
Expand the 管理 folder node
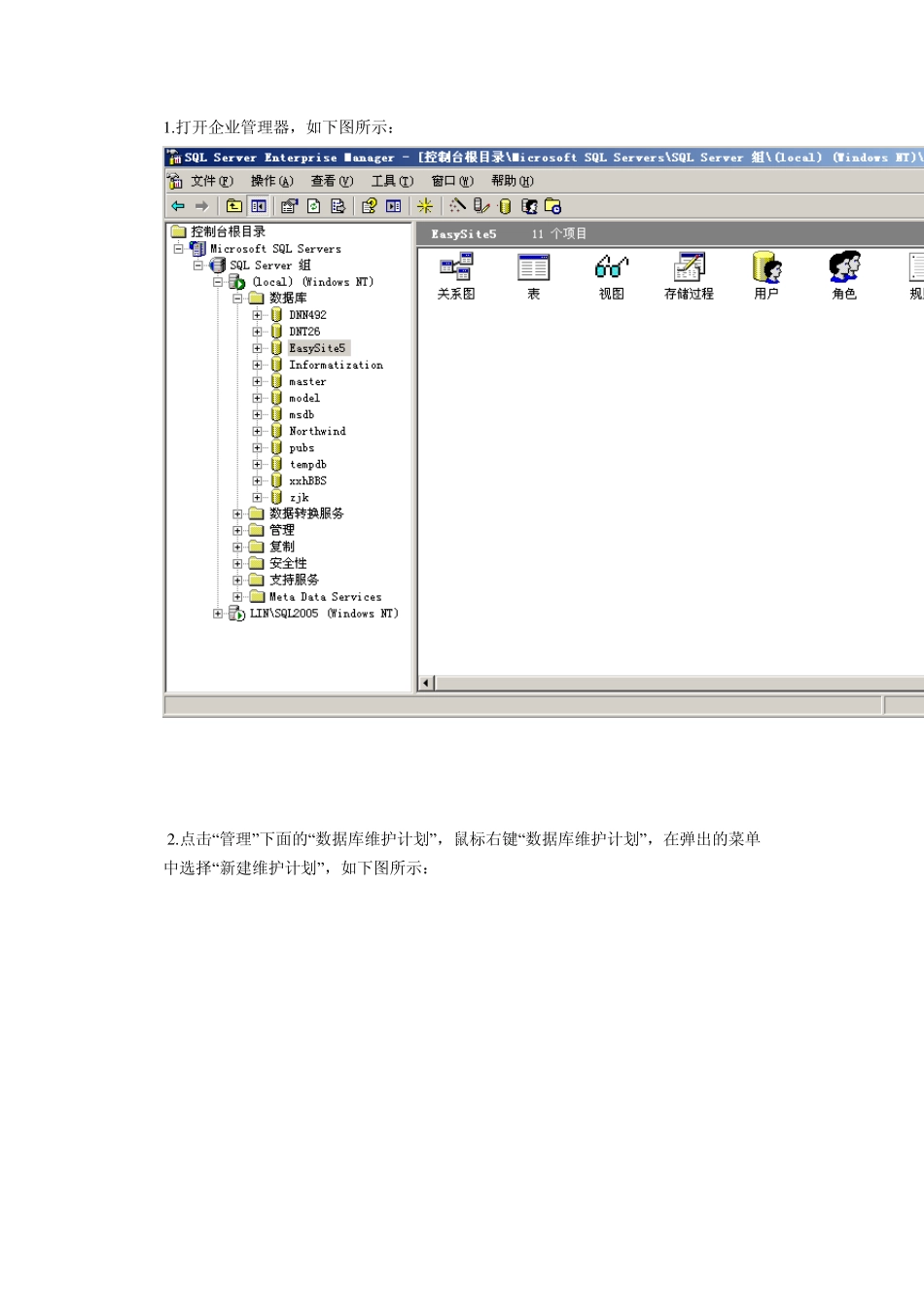pos(237,531)
